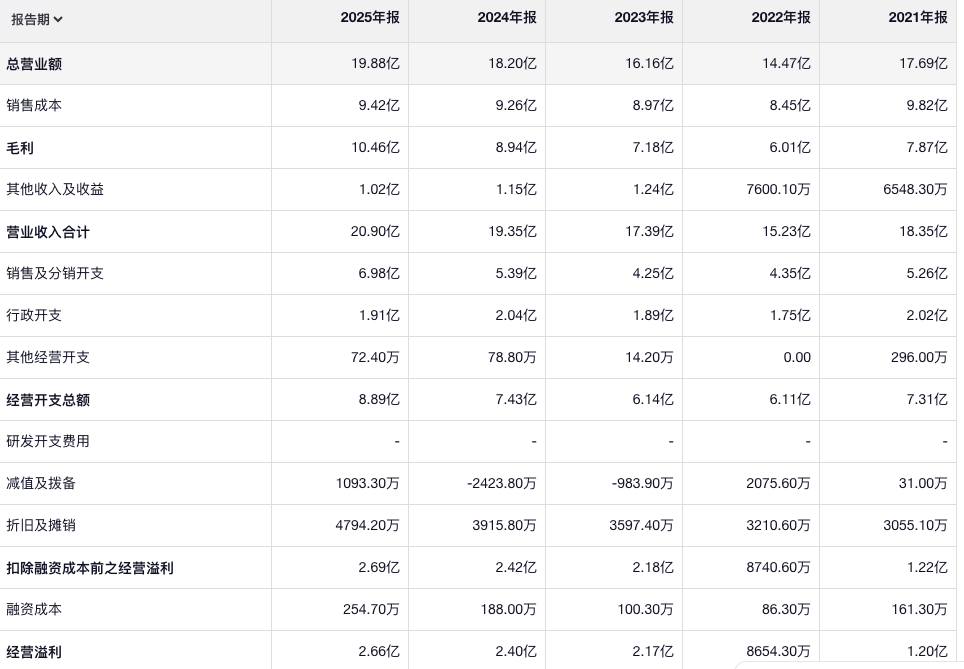
Task: Click the 2023年报 column header
Action: coord(643,18)
